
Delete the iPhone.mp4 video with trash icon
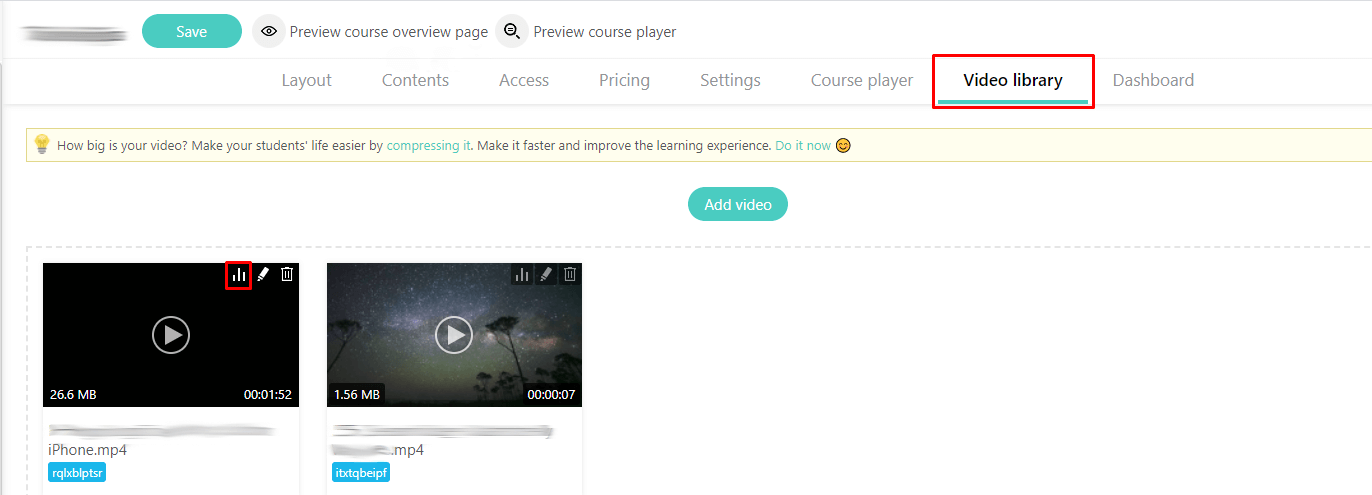pyautogui.click(x=287, y=274)
